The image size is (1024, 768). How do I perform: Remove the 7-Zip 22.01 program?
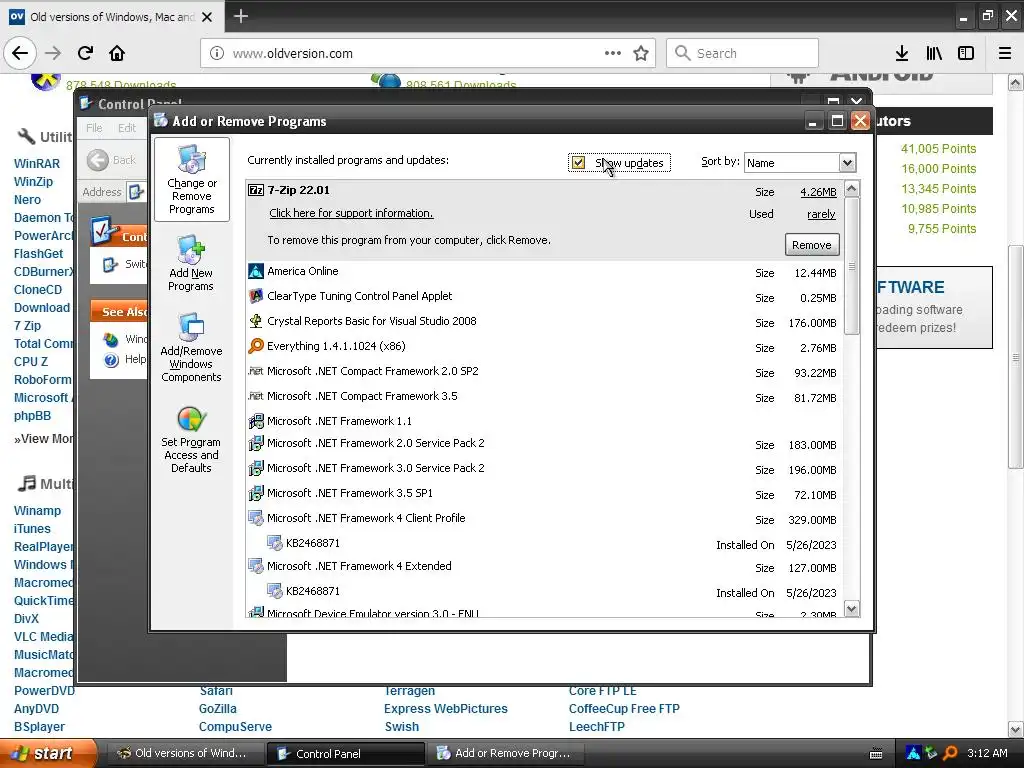tap(812, 245)
